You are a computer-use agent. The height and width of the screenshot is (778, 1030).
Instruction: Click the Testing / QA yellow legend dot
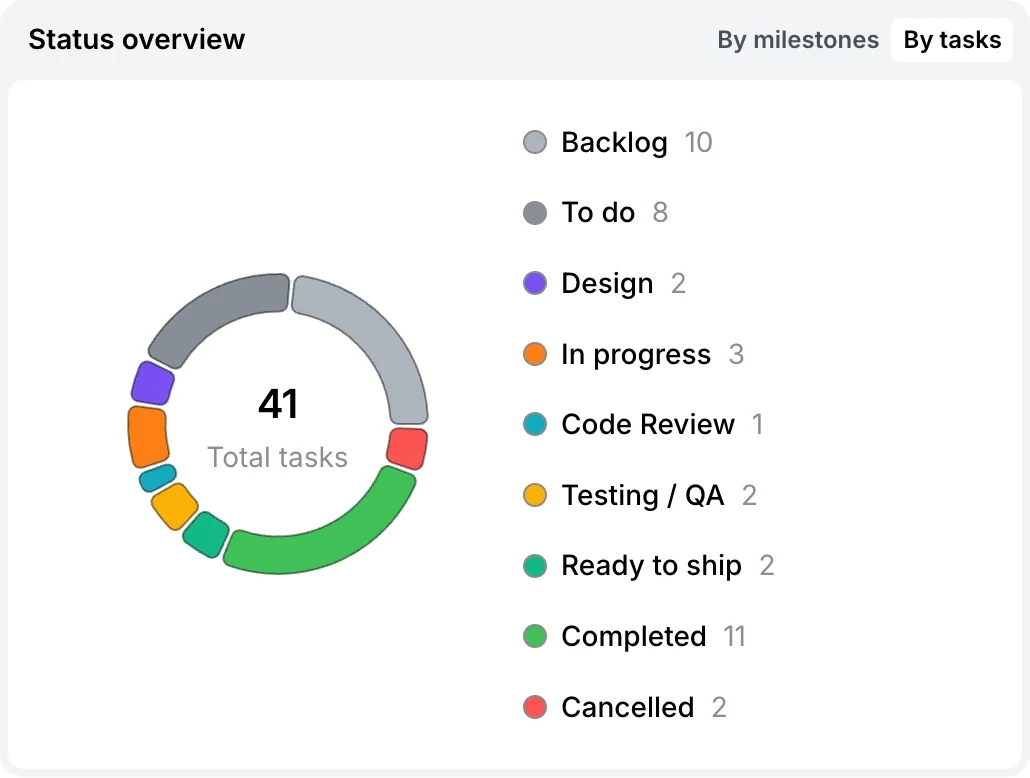(535, 495)
